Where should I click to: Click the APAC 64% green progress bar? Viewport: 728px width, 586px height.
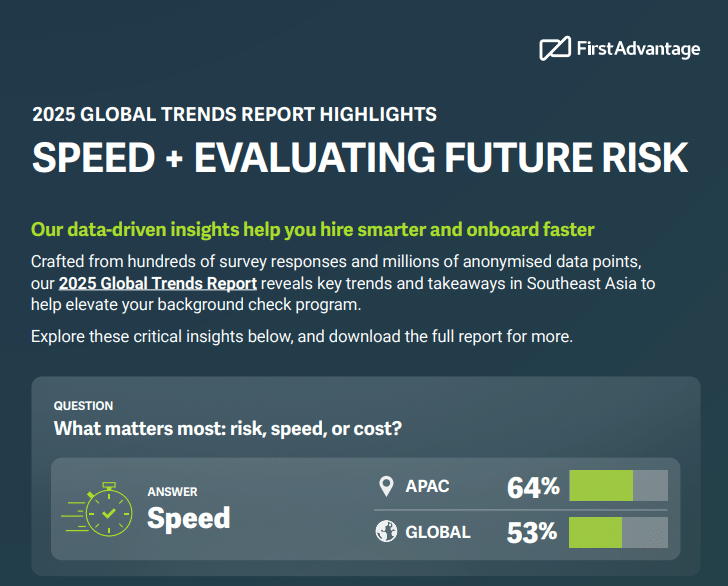[x=601, y=486]
